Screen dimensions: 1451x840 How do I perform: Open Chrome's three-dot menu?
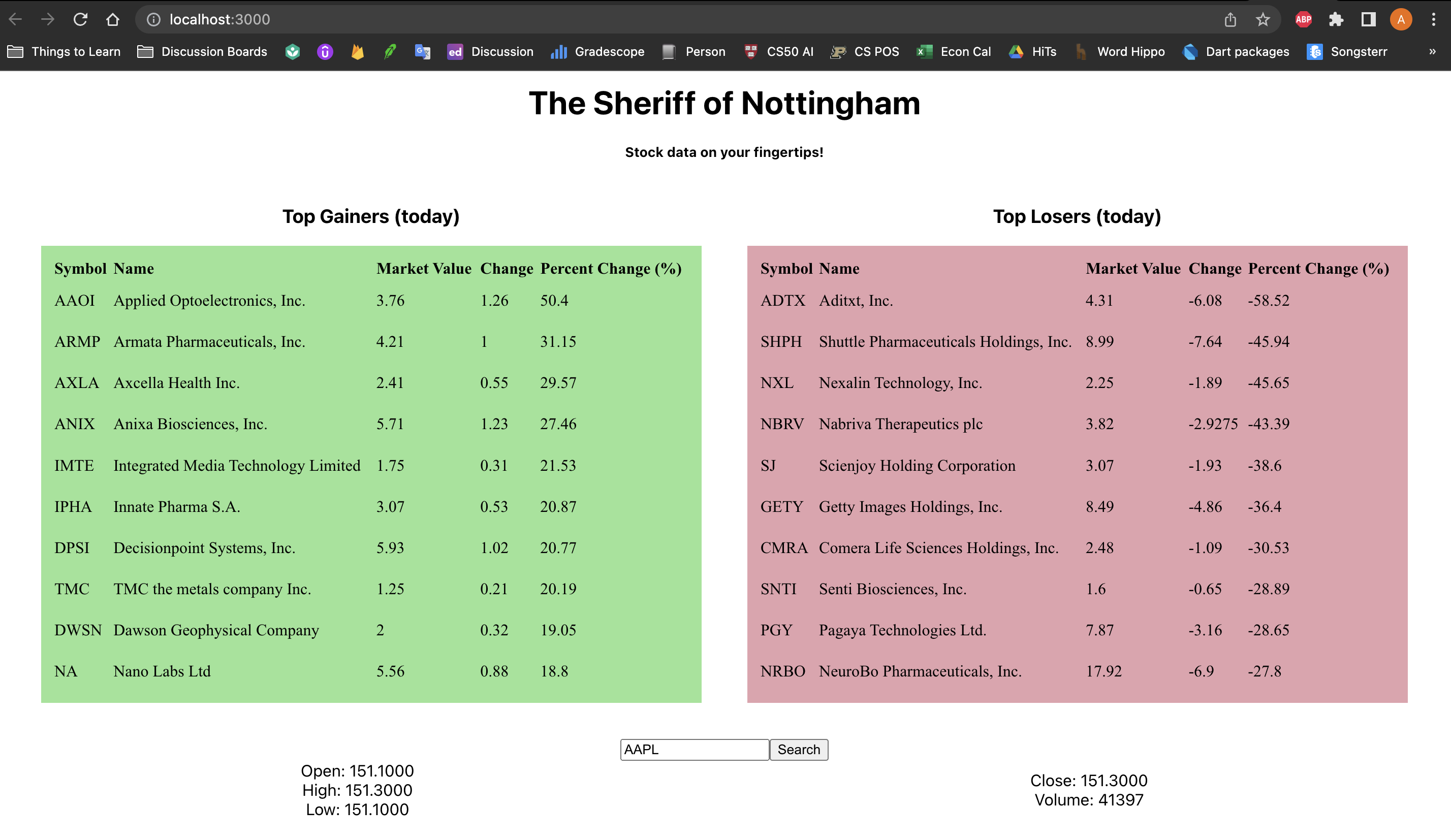point(1434,20)
